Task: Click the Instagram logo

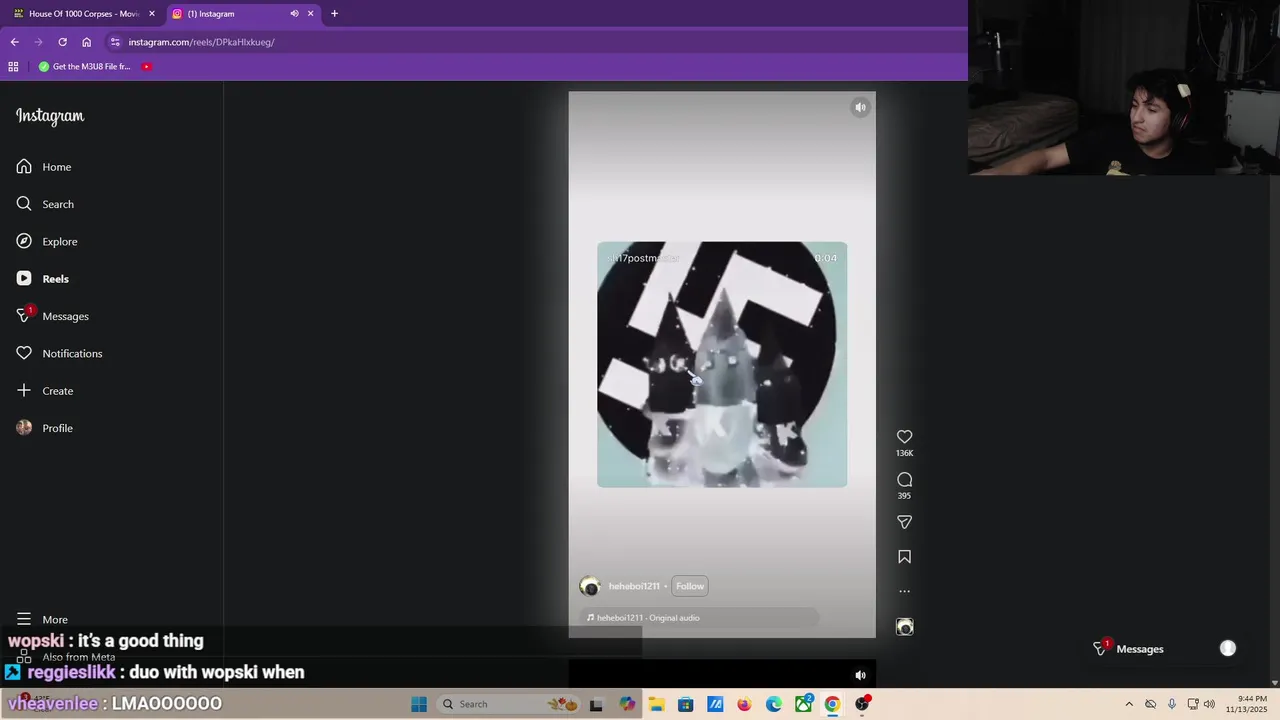Action: point(50,116)
